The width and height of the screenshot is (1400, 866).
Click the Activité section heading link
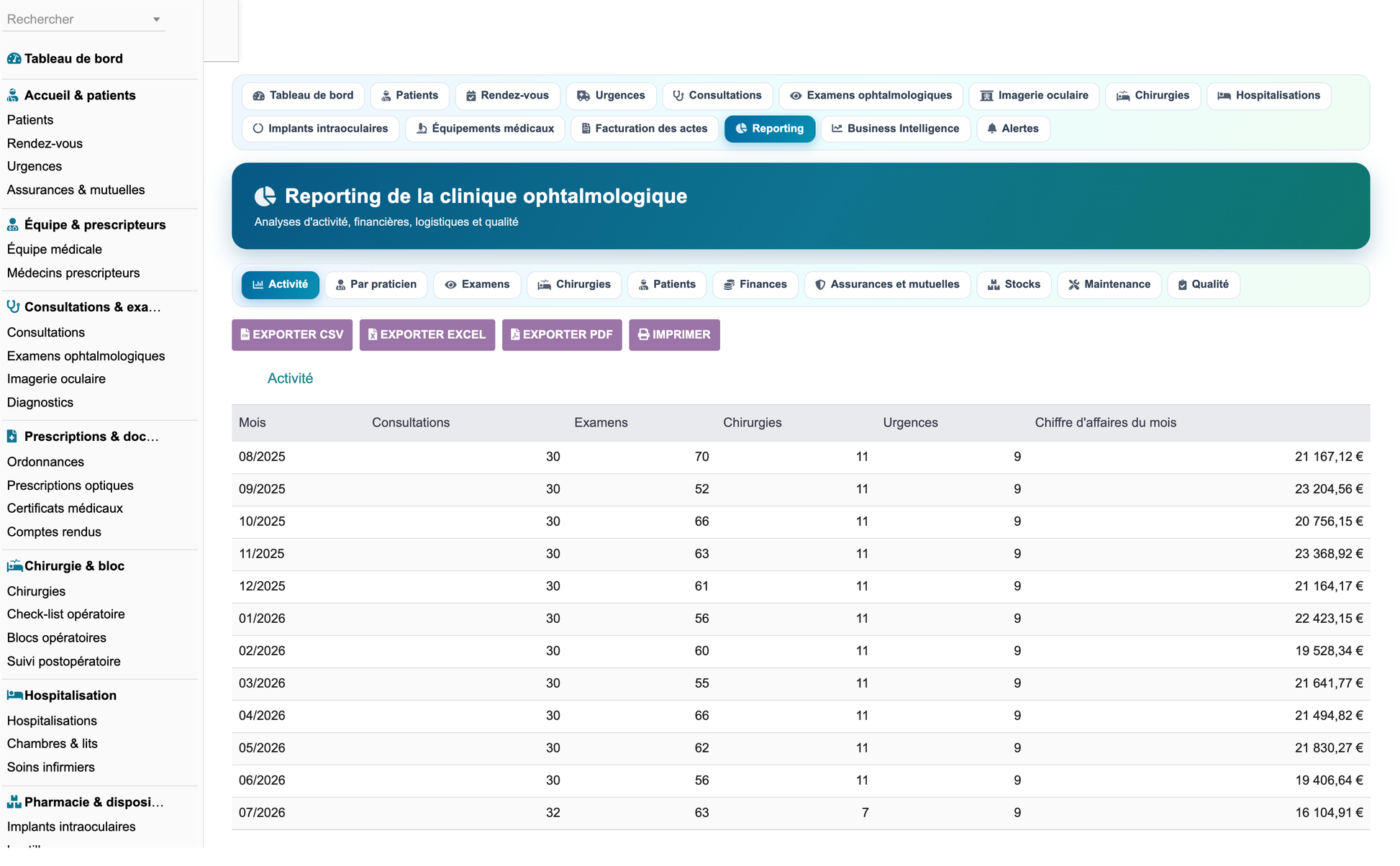[x=290, y=378]
